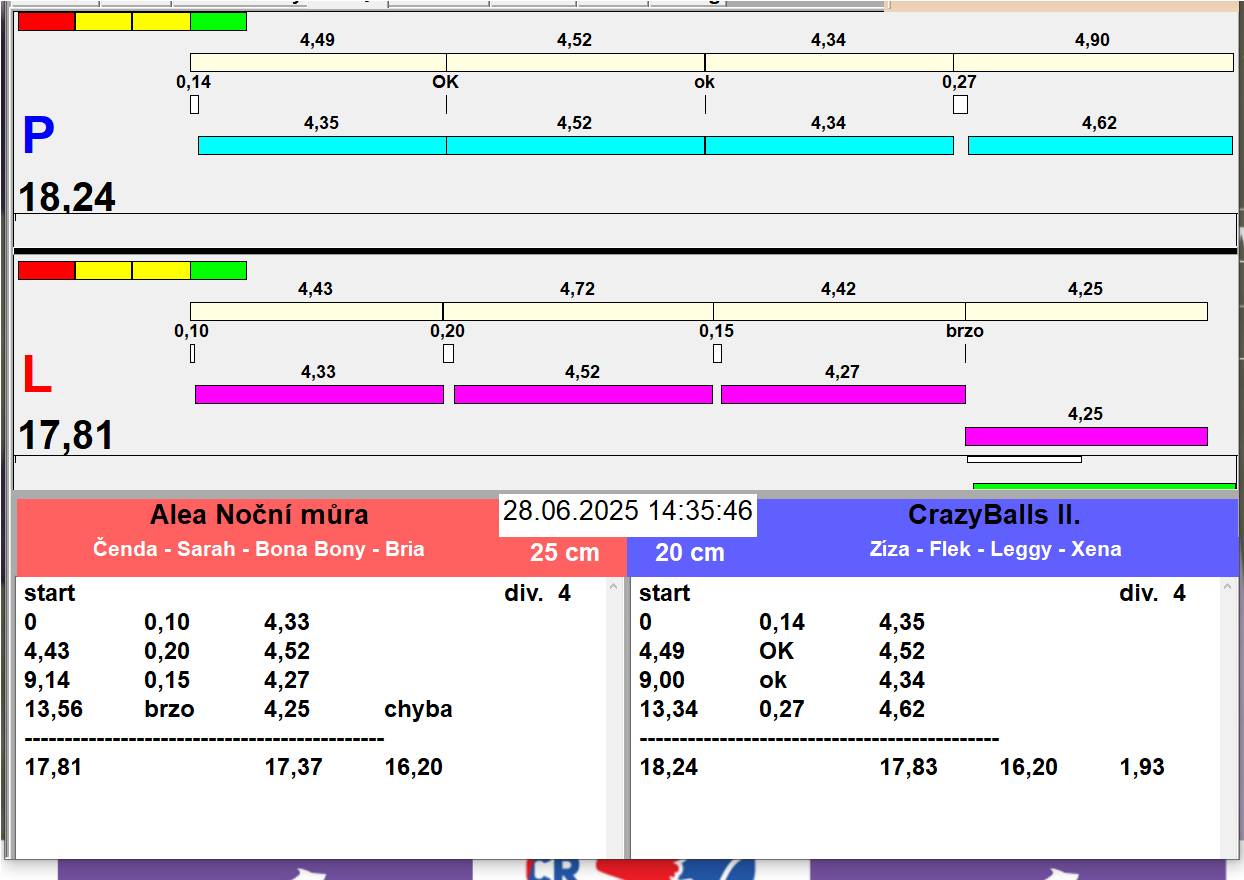Select the row starting with 9,00

pyautogui.click(x=782, y=680)
